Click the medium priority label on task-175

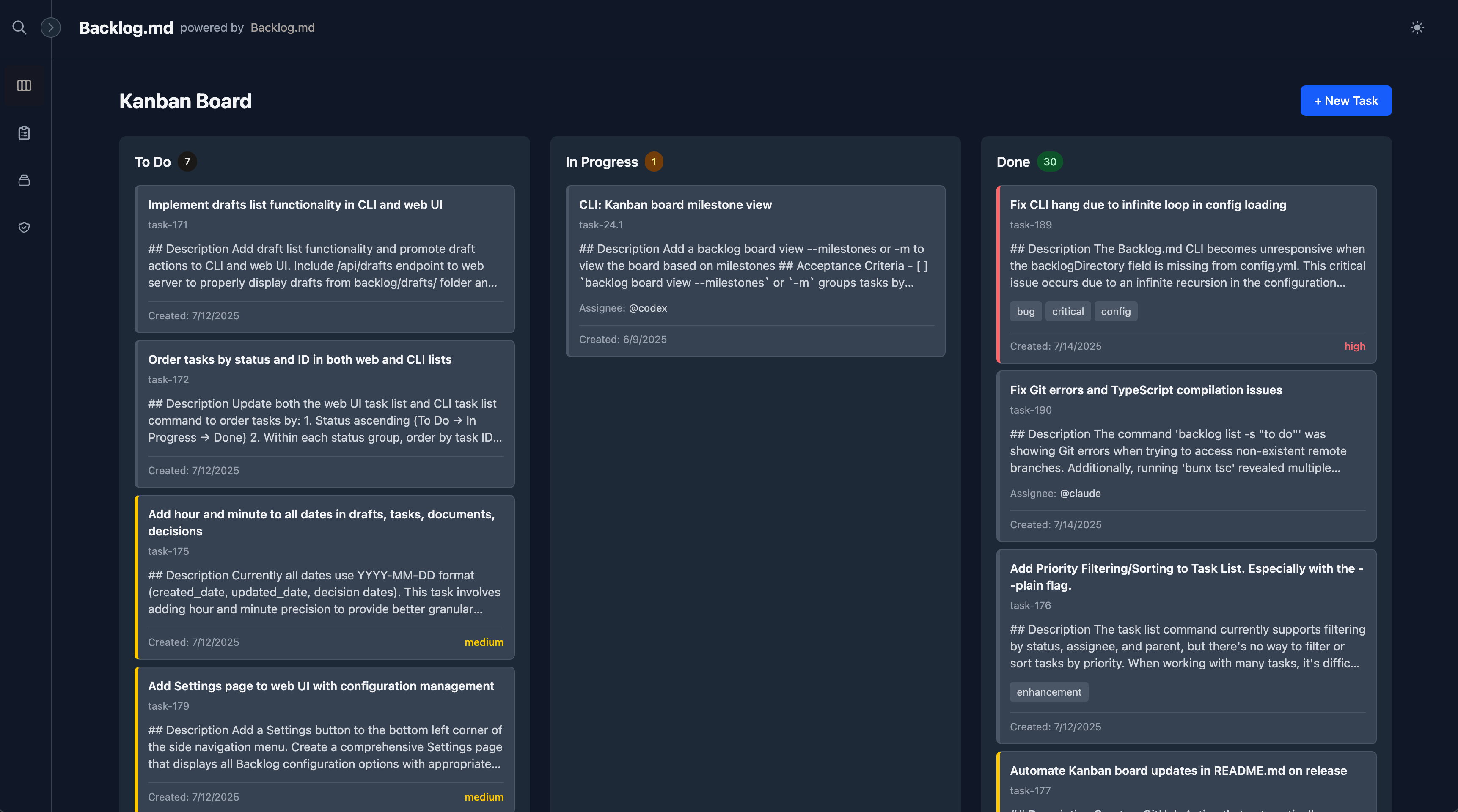pyautogui.click(x=484, y=642)
